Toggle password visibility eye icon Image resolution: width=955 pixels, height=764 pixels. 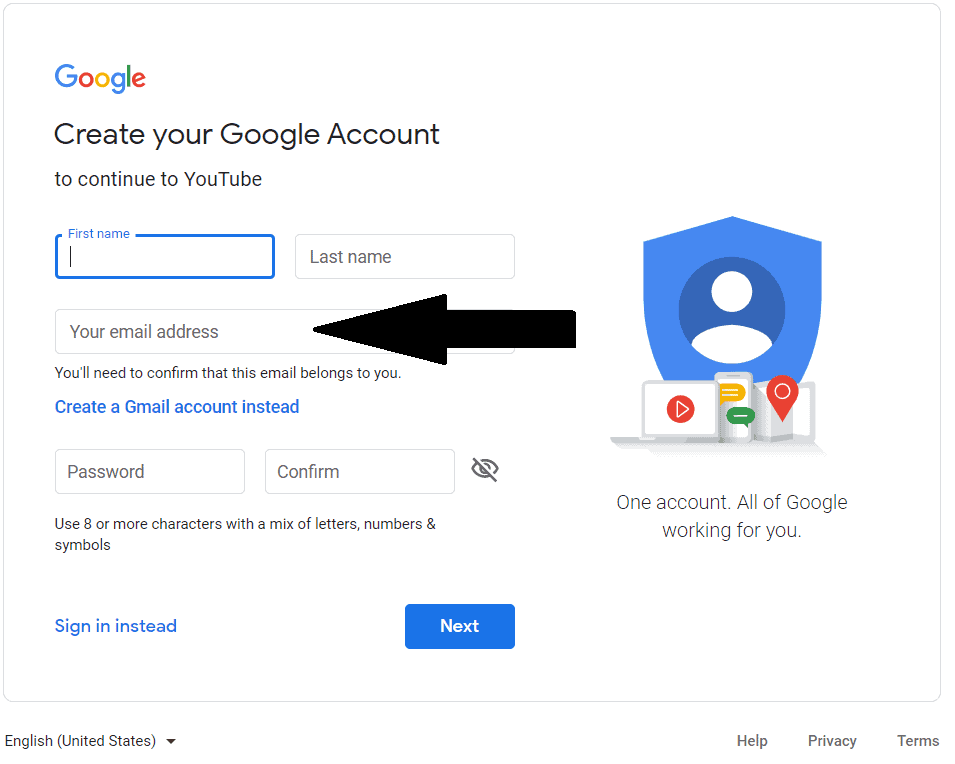point(485,470)
